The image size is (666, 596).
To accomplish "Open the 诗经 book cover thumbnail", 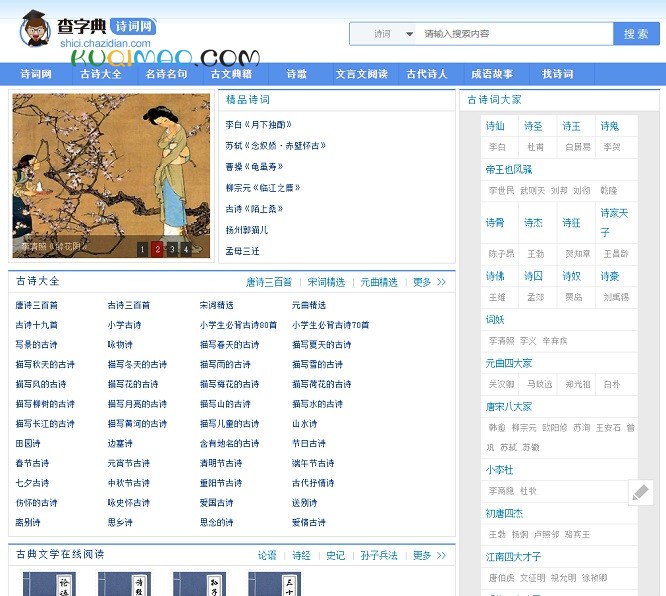I will pos(124,584).
